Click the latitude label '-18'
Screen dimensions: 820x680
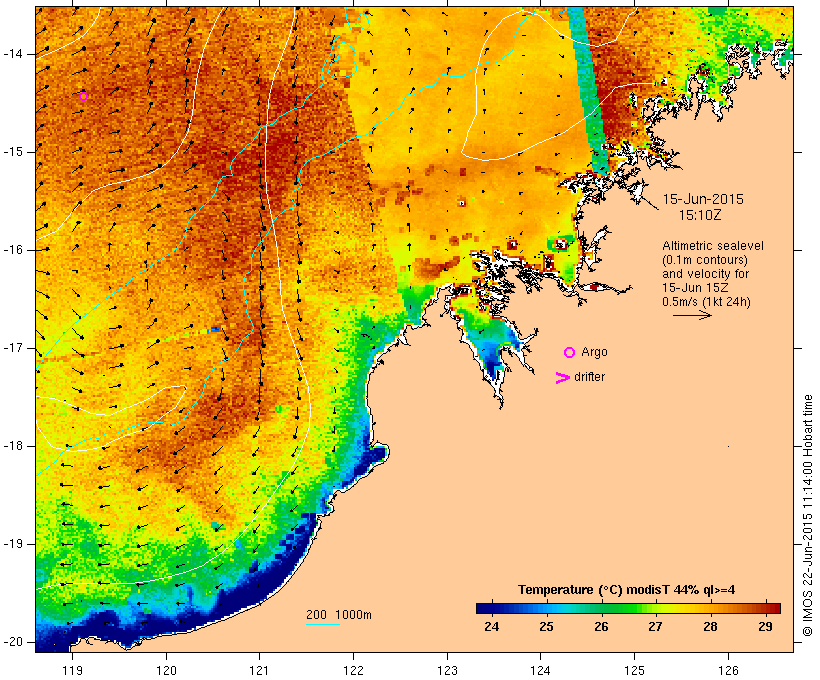coord(12,446)
